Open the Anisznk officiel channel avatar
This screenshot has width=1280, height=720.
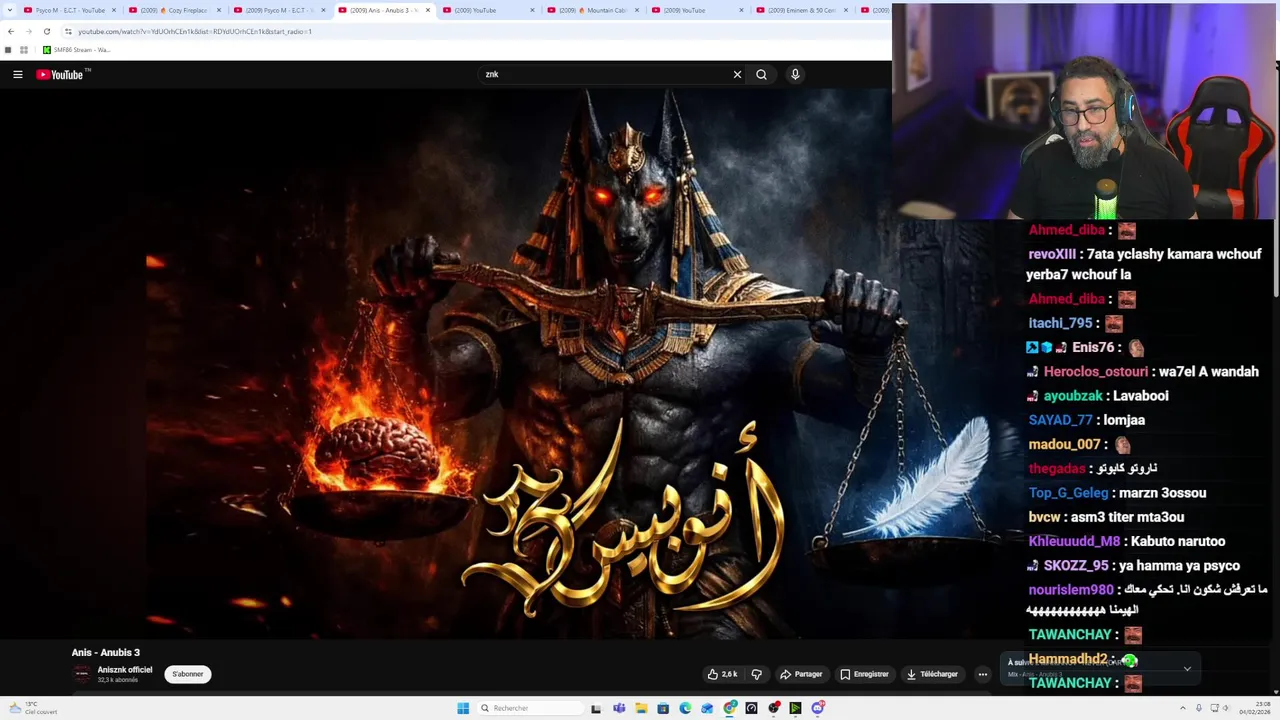(x=82, y=674)
